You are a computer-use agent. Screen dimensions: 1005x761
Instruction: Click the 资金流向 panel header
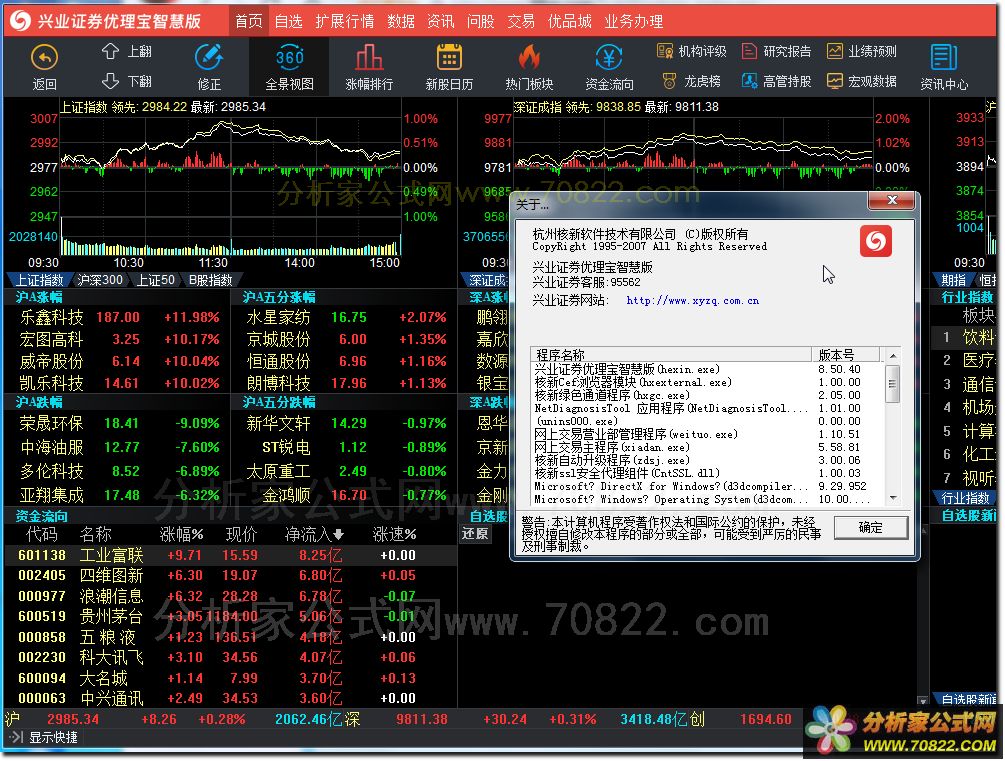[x=42, y=516]
